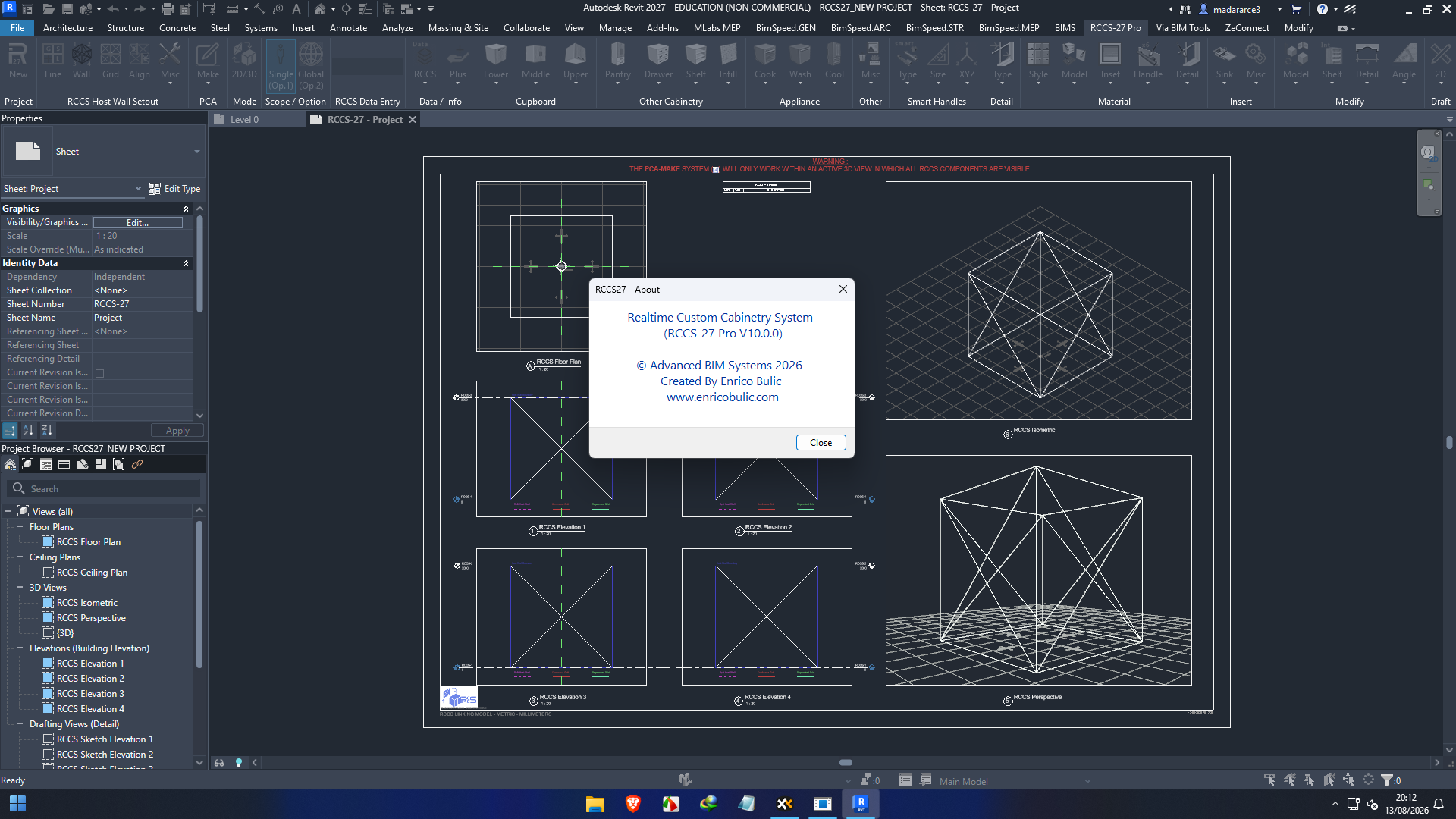Screen dimensions: 1456x819
Task: Toggle the Current Revision Issued checkbox
Action: click(x=99, y=373)
